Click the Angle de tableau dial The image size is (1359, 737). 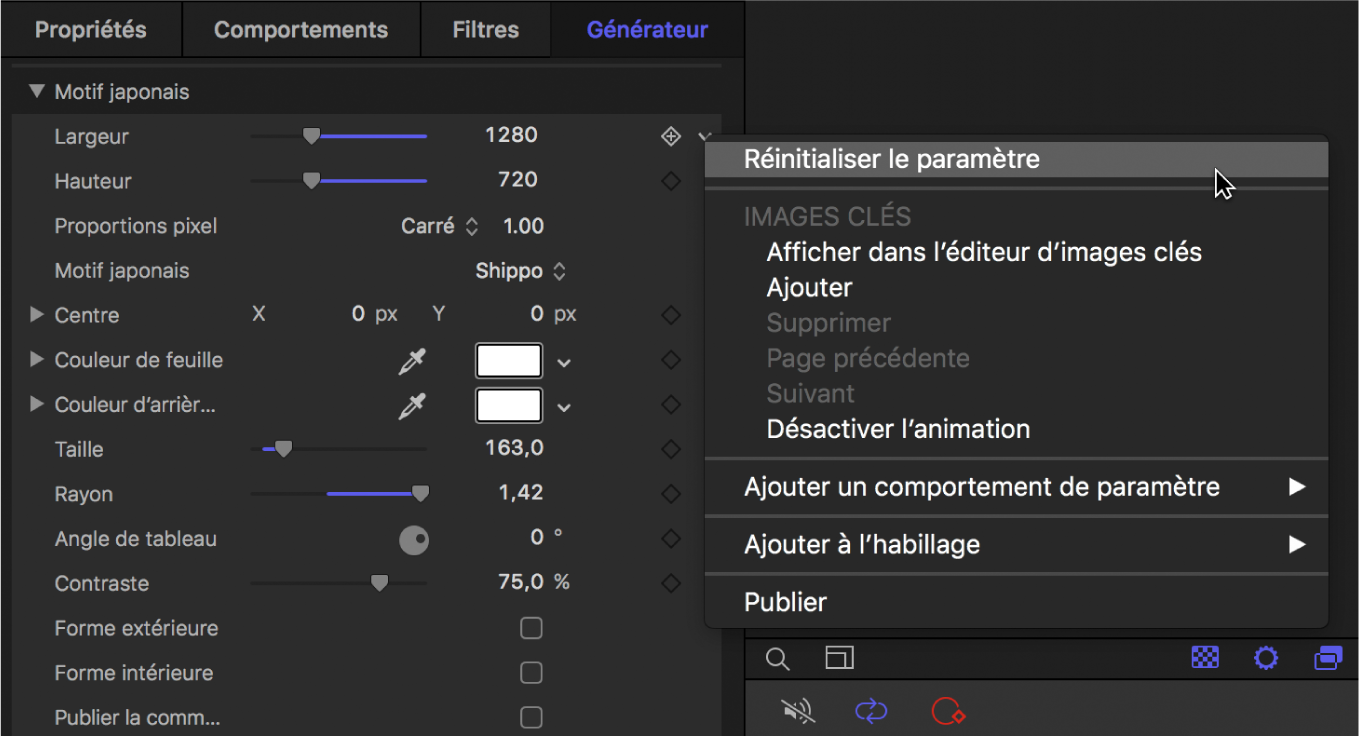pos(414,540)
